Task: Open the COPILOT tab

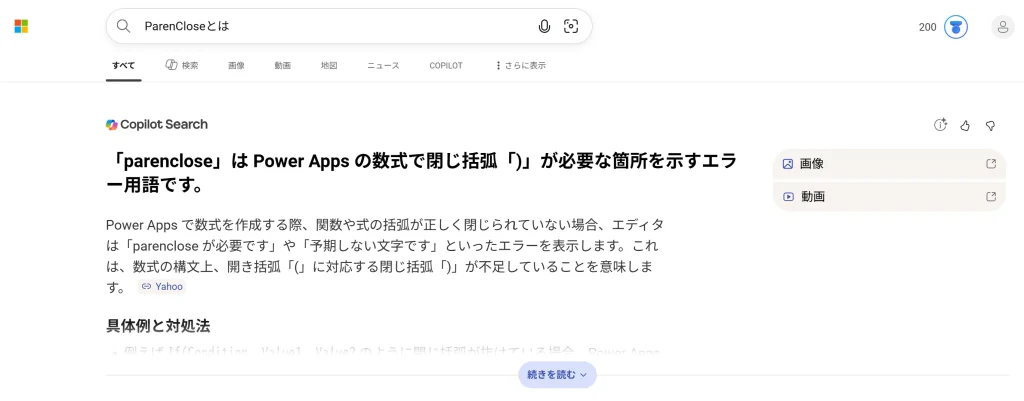Action: point(446,66)
